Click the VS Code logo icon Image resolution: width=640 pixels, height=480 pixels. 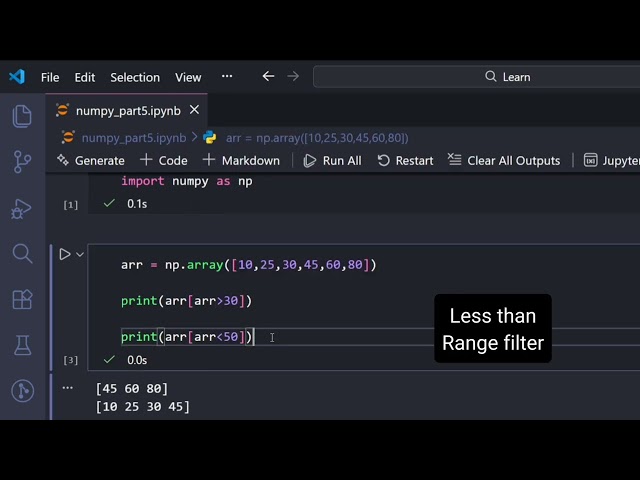tap(17, 77)
